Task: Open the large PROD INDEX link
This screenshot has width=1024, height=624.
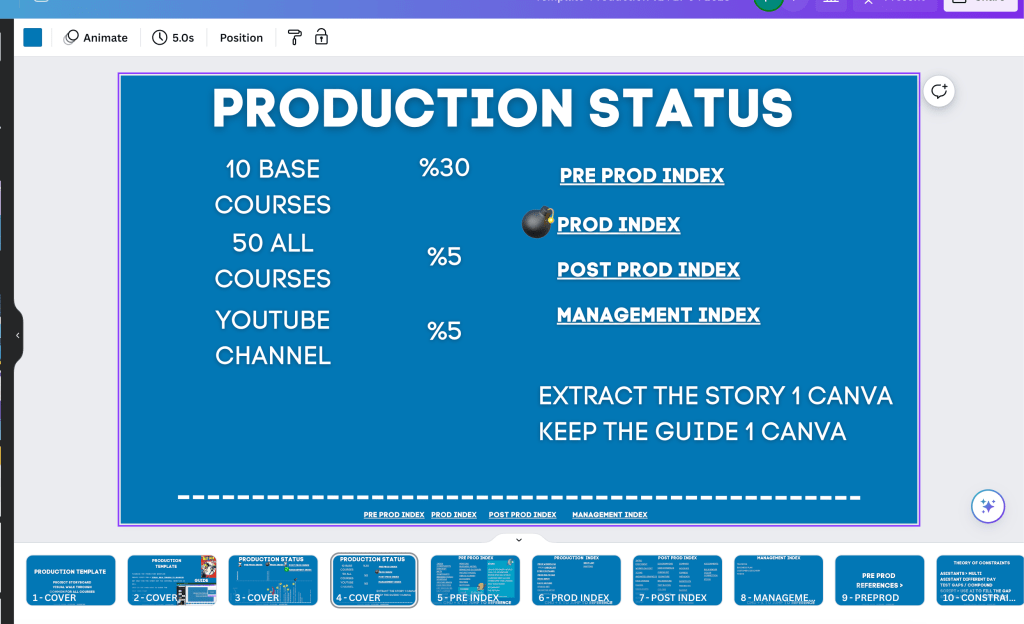Action: (618, 225)
